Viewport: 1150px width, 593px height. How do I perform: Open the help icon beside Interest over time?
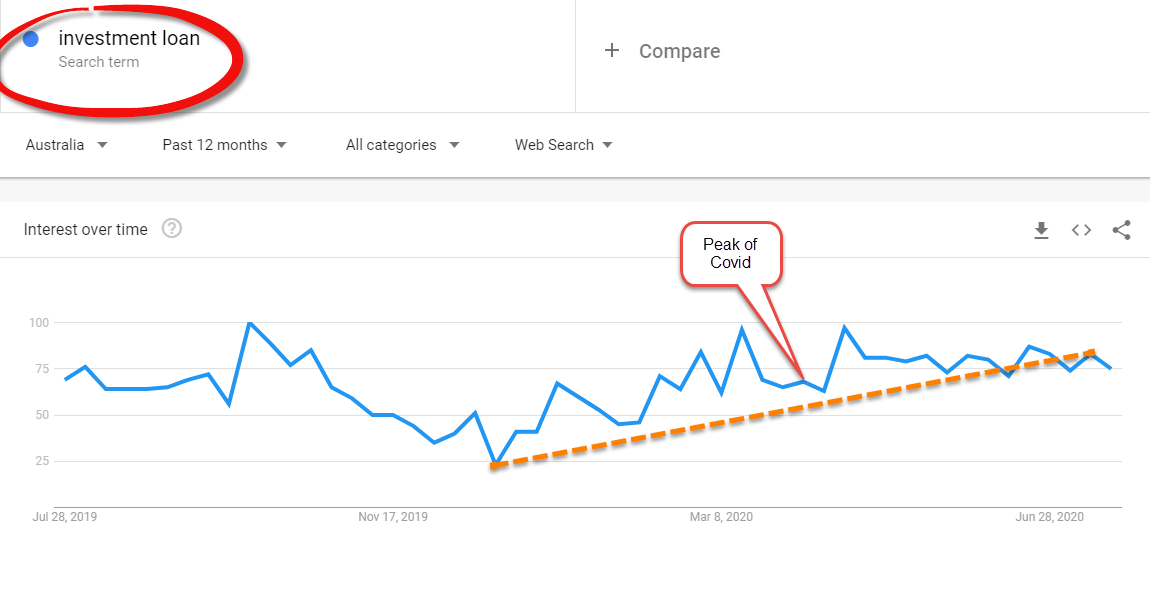click(172, 229)
